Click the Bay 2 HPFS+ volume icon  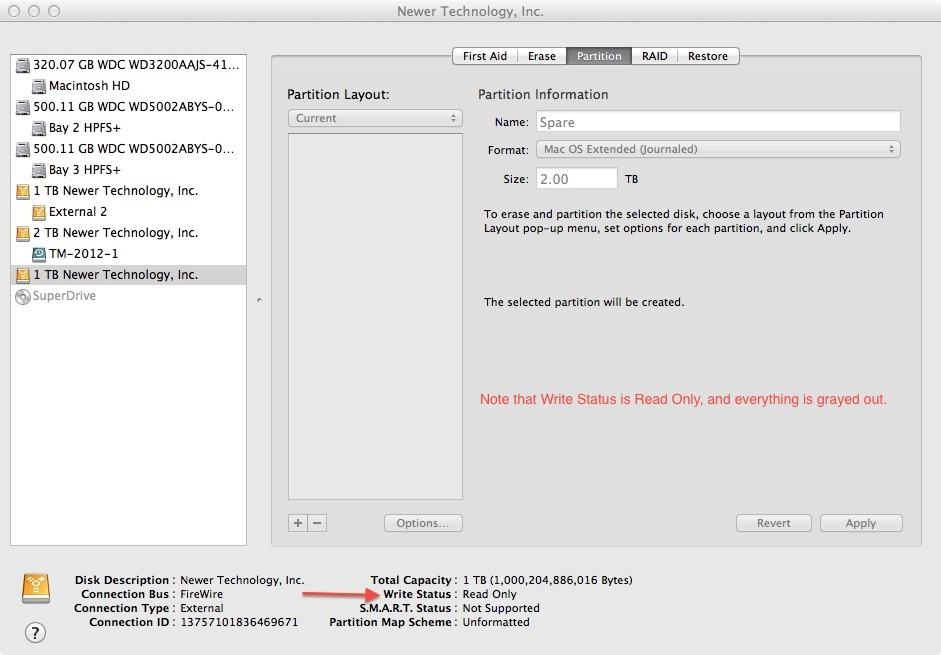(38, 128)
